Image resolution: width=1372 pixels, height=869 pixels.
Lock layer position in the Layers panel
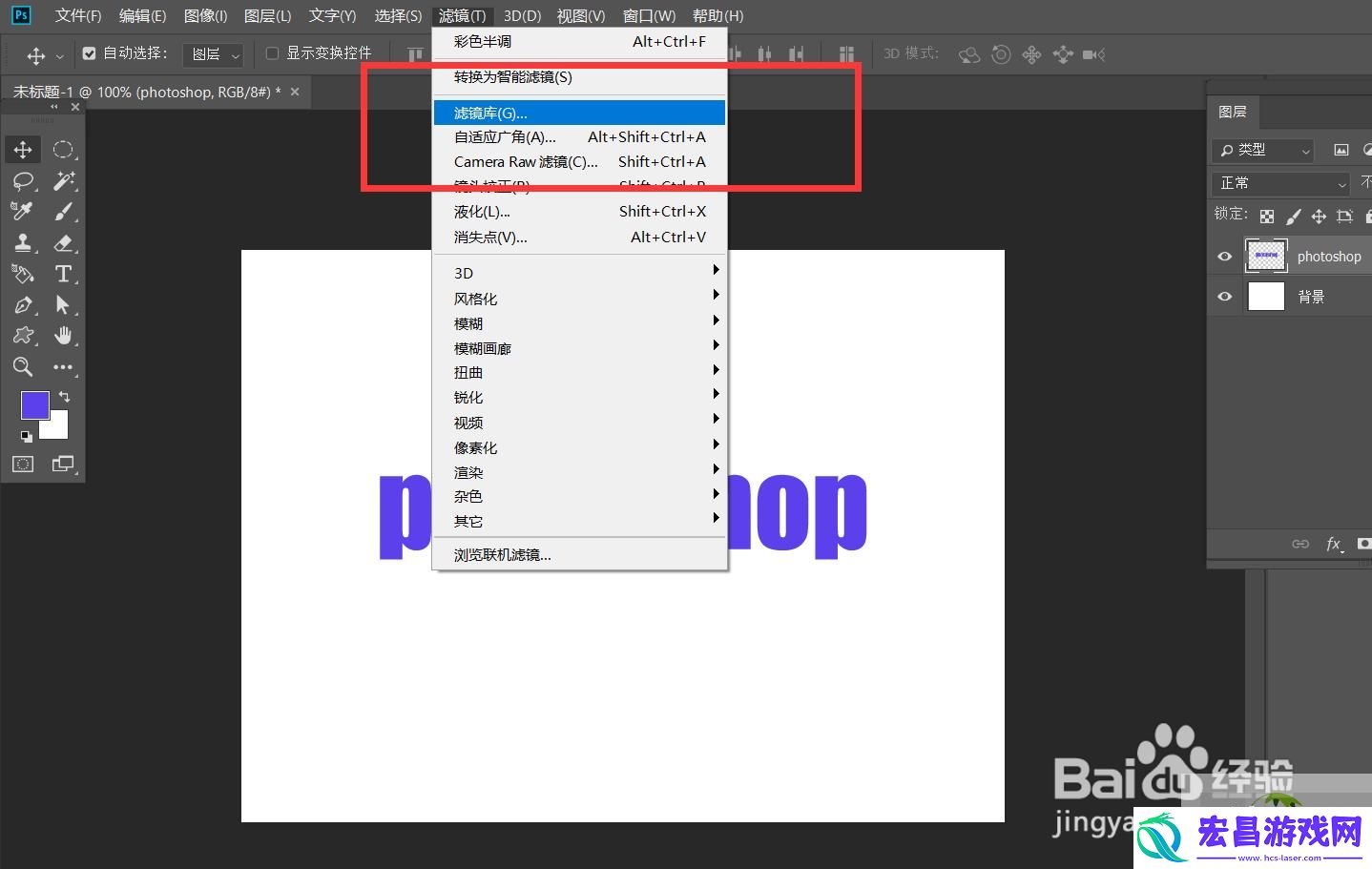point(1319,217)
